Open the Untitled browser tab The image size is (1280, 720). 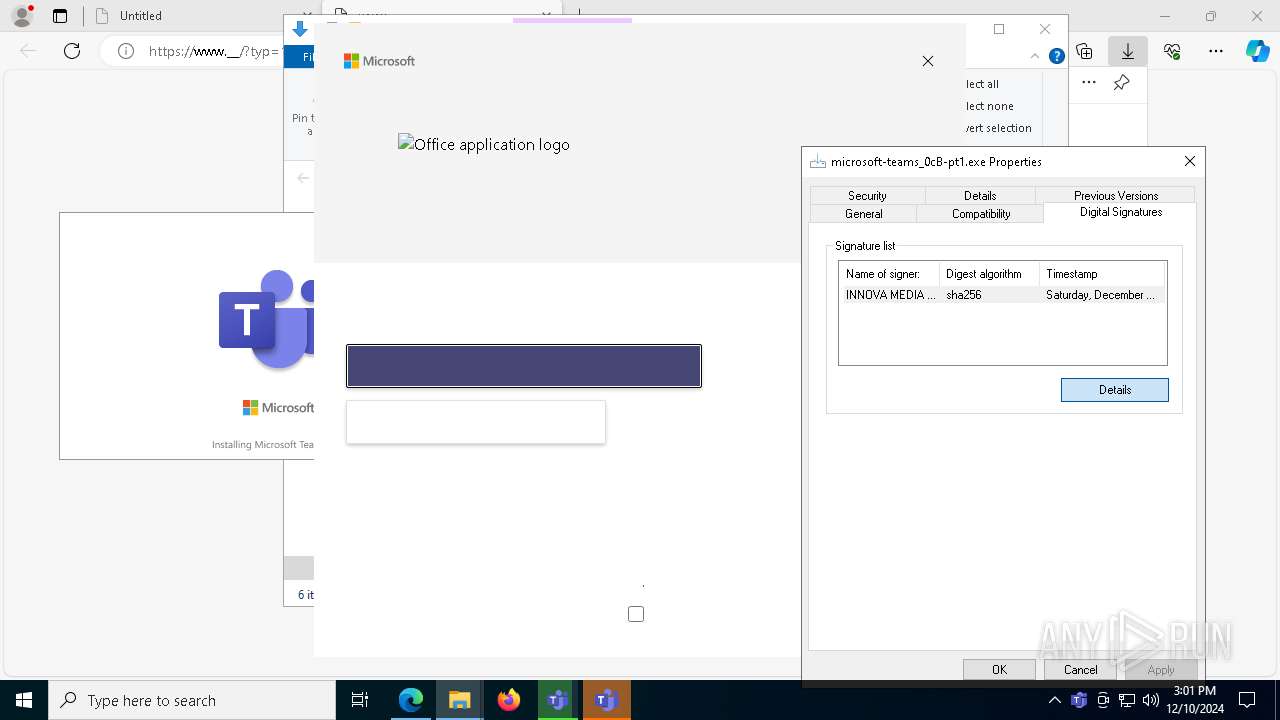[140, 16]
